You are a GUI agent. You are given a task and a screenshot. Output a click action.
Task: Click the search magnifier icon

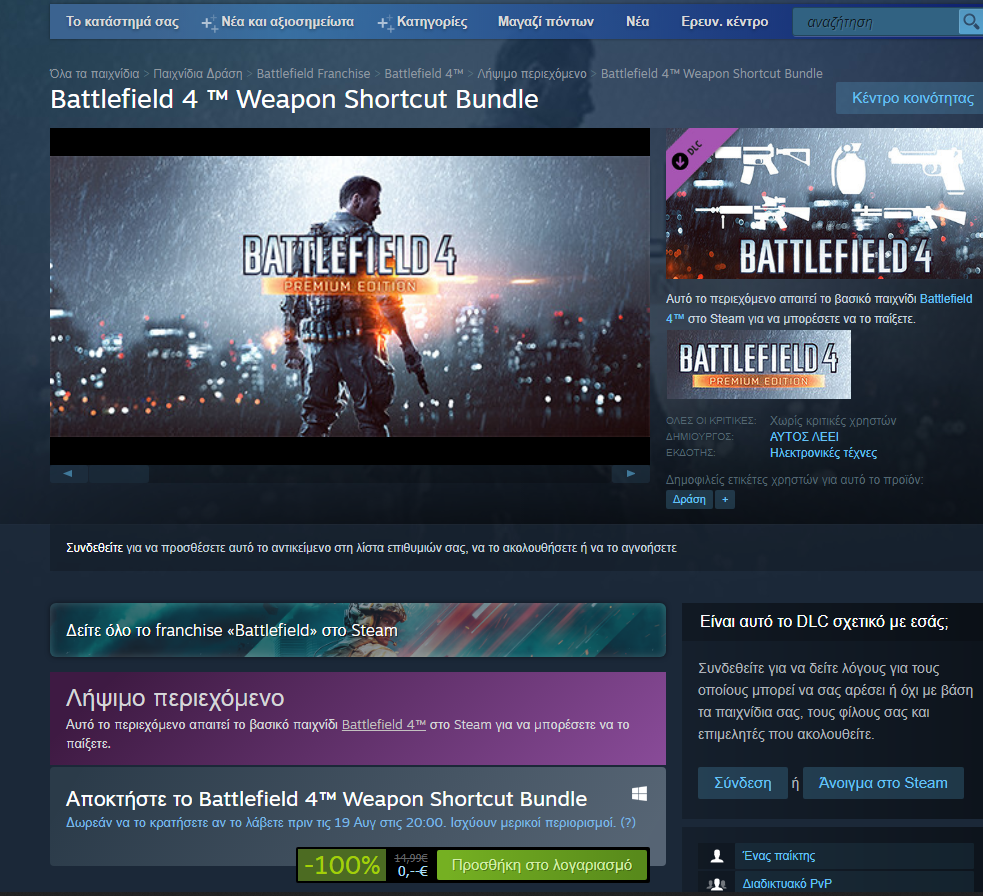pyautogui.click(x=970, y=22)
